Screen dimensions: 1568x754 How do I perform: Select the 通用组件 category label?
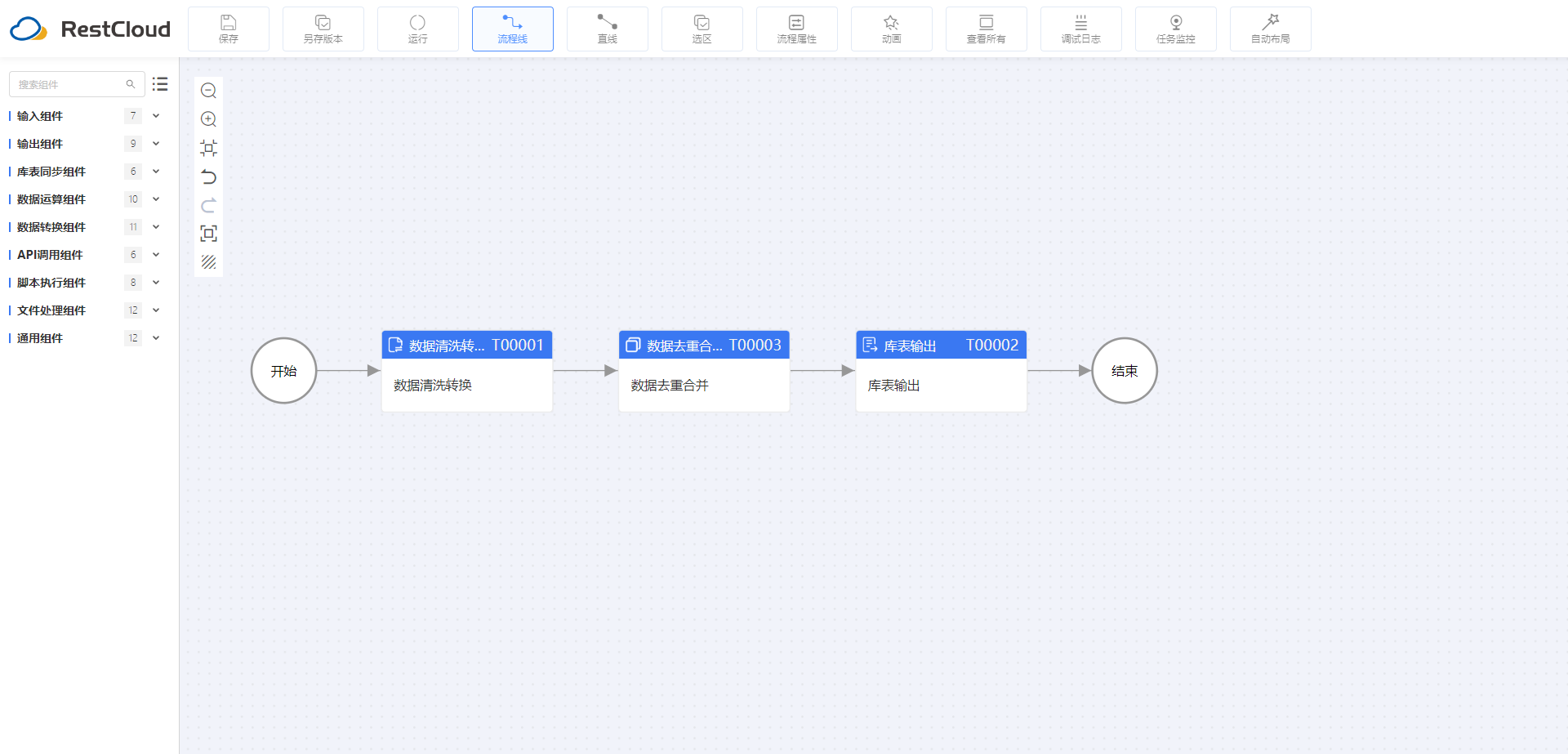coord(40,338)
